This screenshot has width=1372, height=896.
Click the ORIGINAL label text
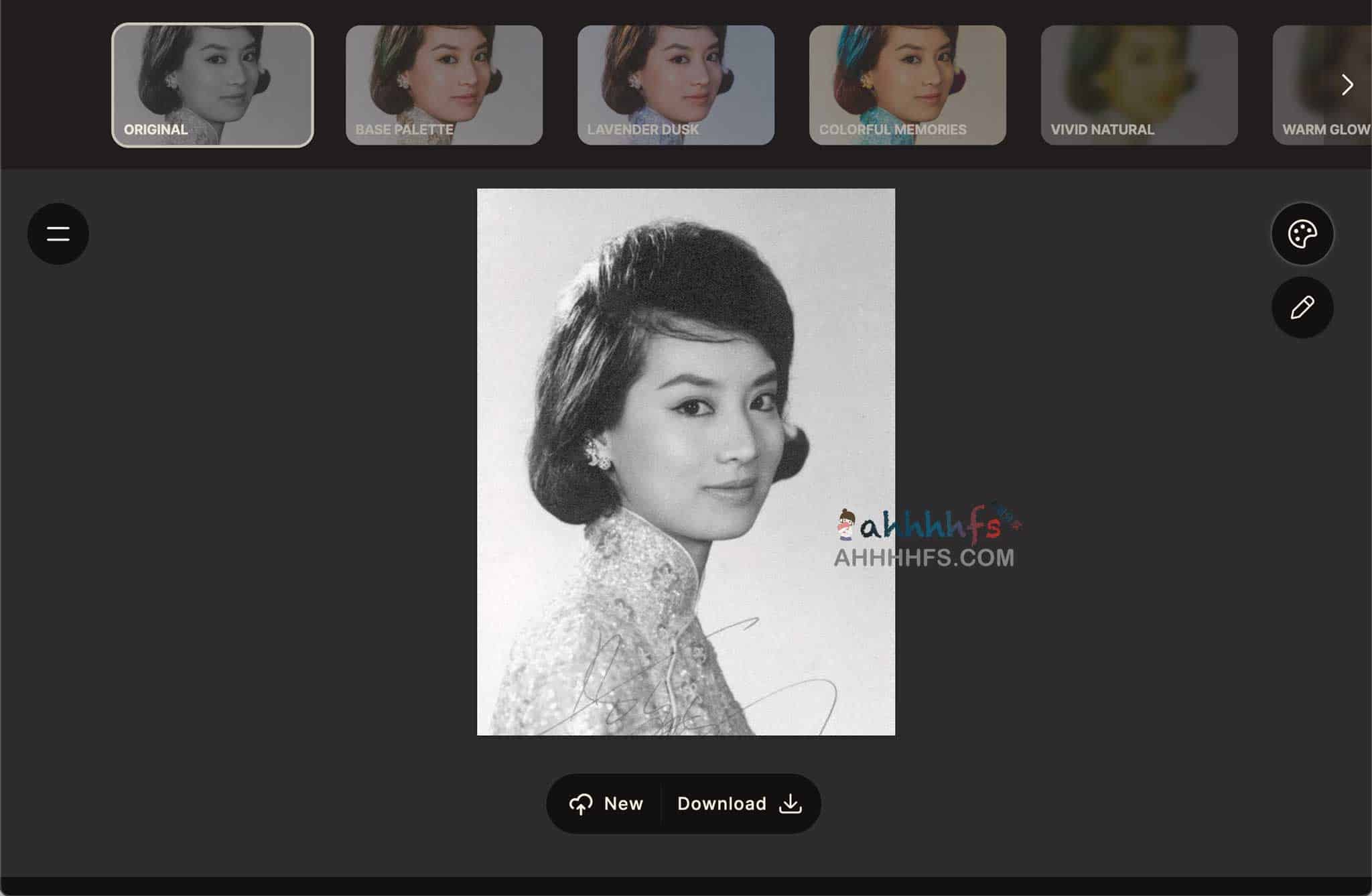click(x=155, y=129)
